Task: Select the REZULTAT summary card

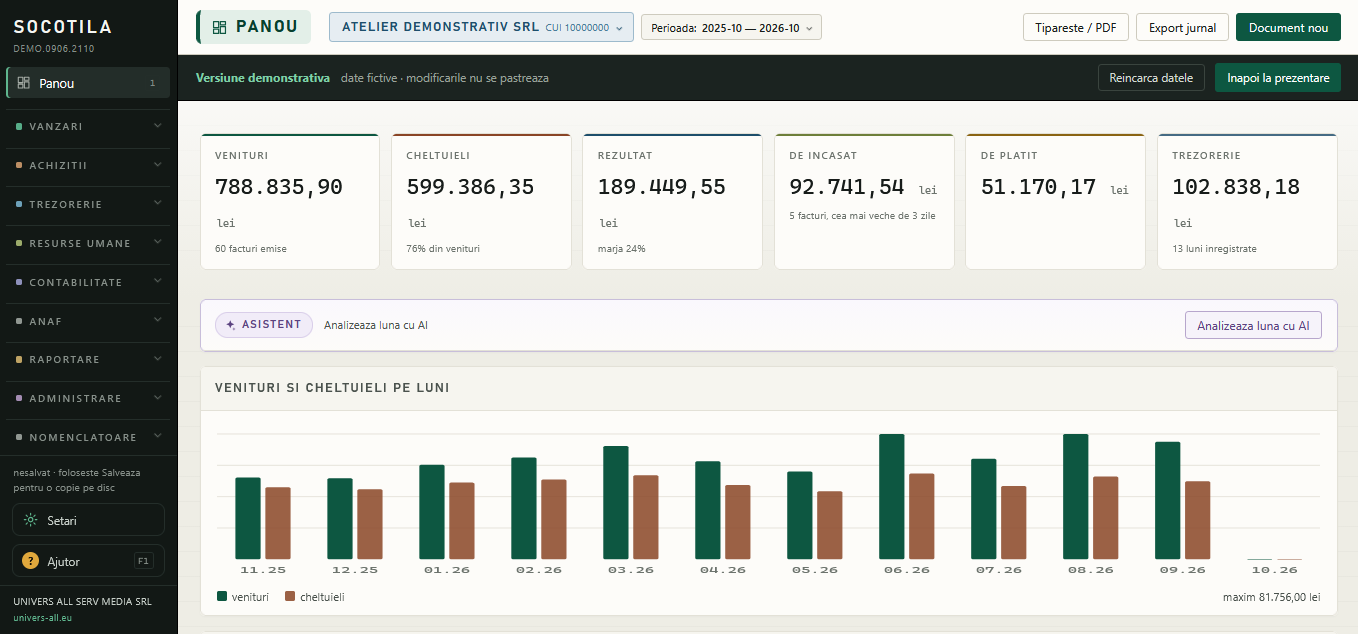Action: point(673,202)
